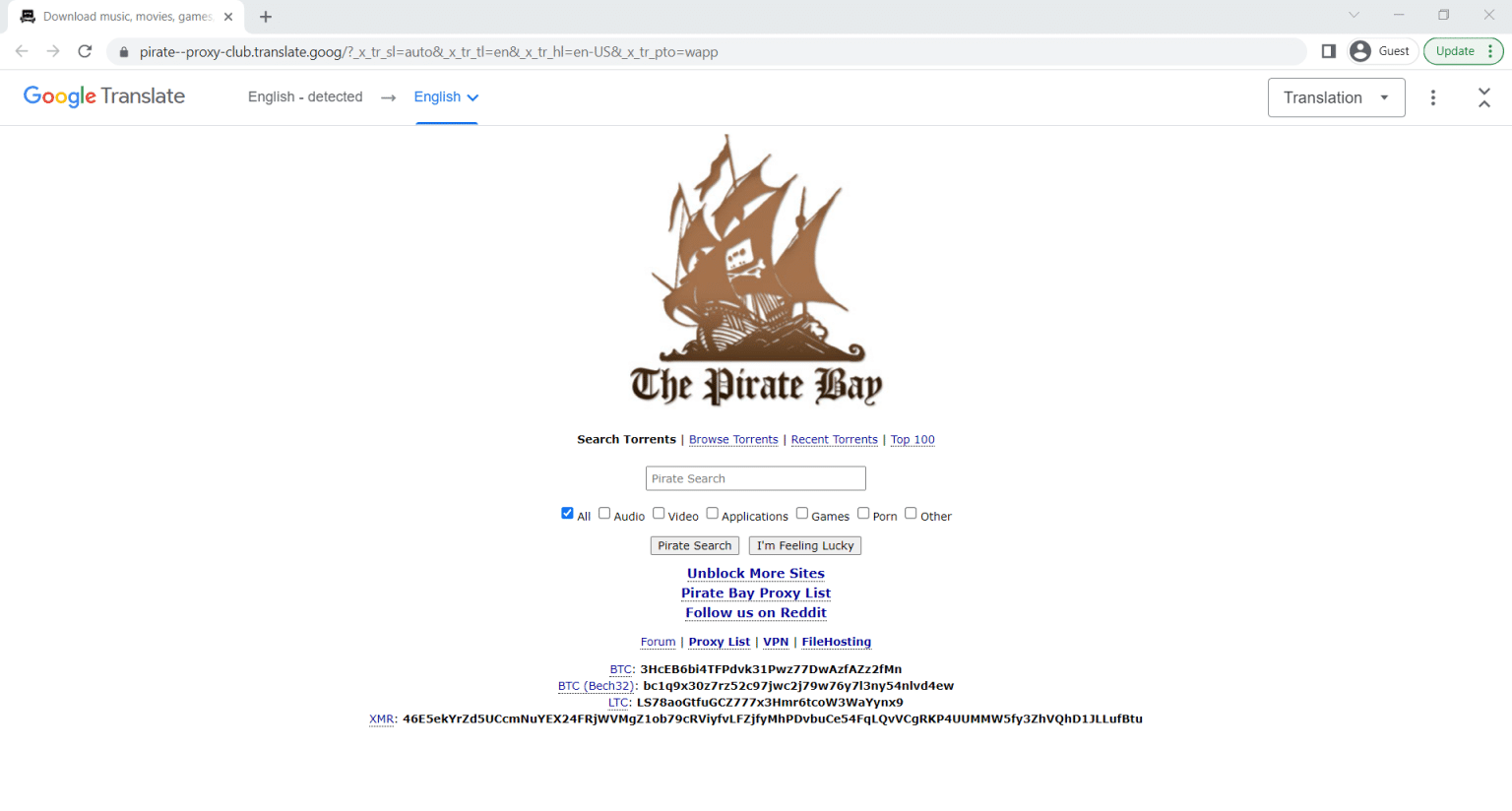Open the Recent Torrents link
Viewport: 1512px width, 811px height.
(835, 440)
